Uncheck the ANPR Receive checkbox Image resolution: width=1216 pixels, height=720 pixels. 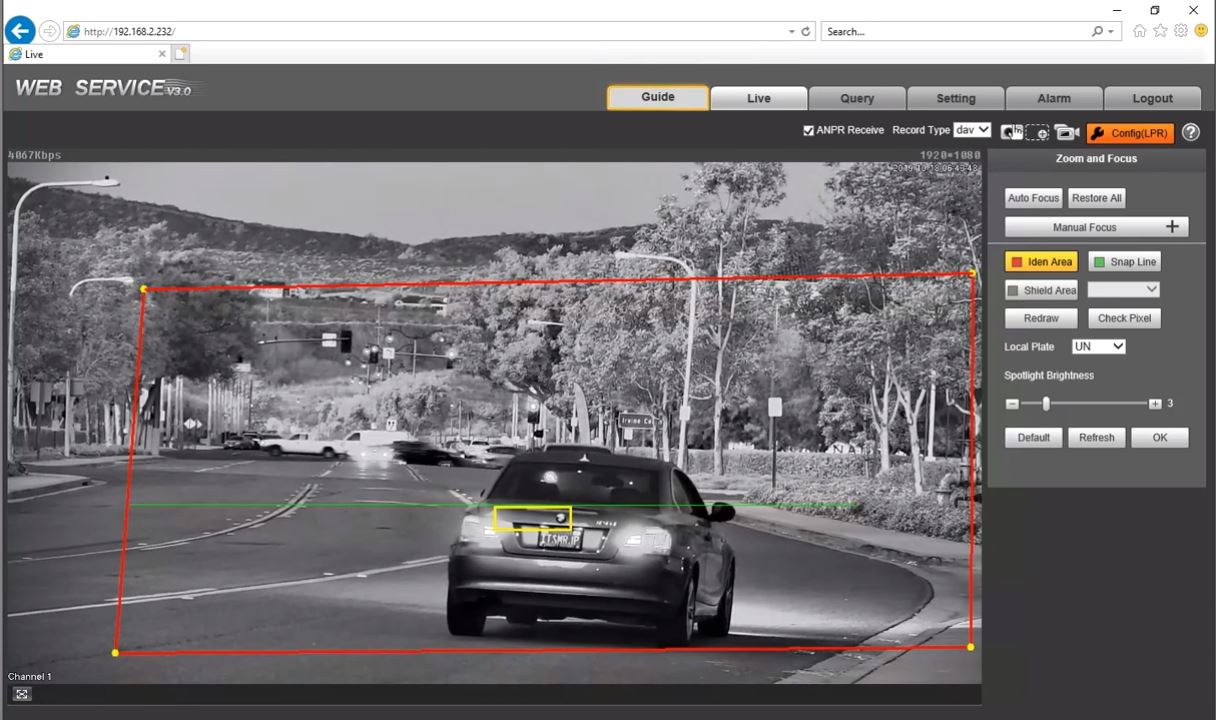[808, 130]
